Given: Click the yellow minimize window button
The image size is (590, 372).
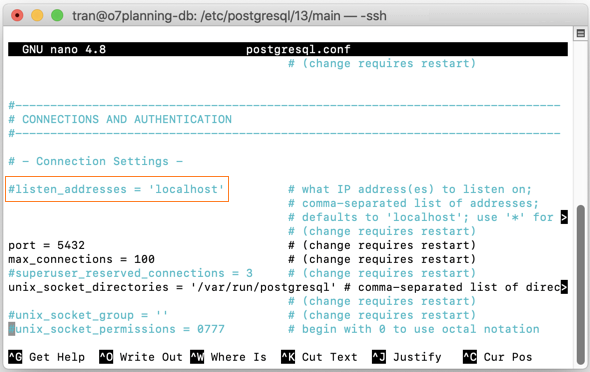Looking at the screenshot, I should (37, 15).
